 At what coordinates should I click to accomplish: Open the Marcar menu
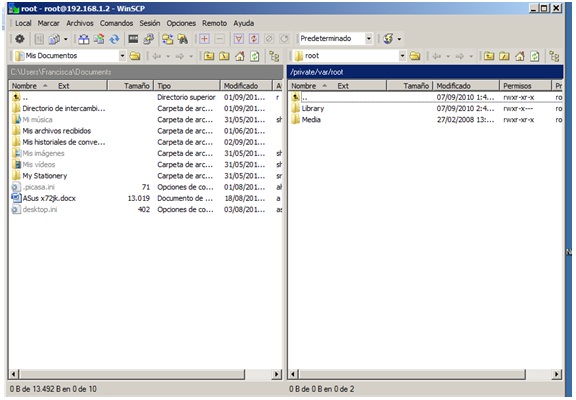(48, 23)
